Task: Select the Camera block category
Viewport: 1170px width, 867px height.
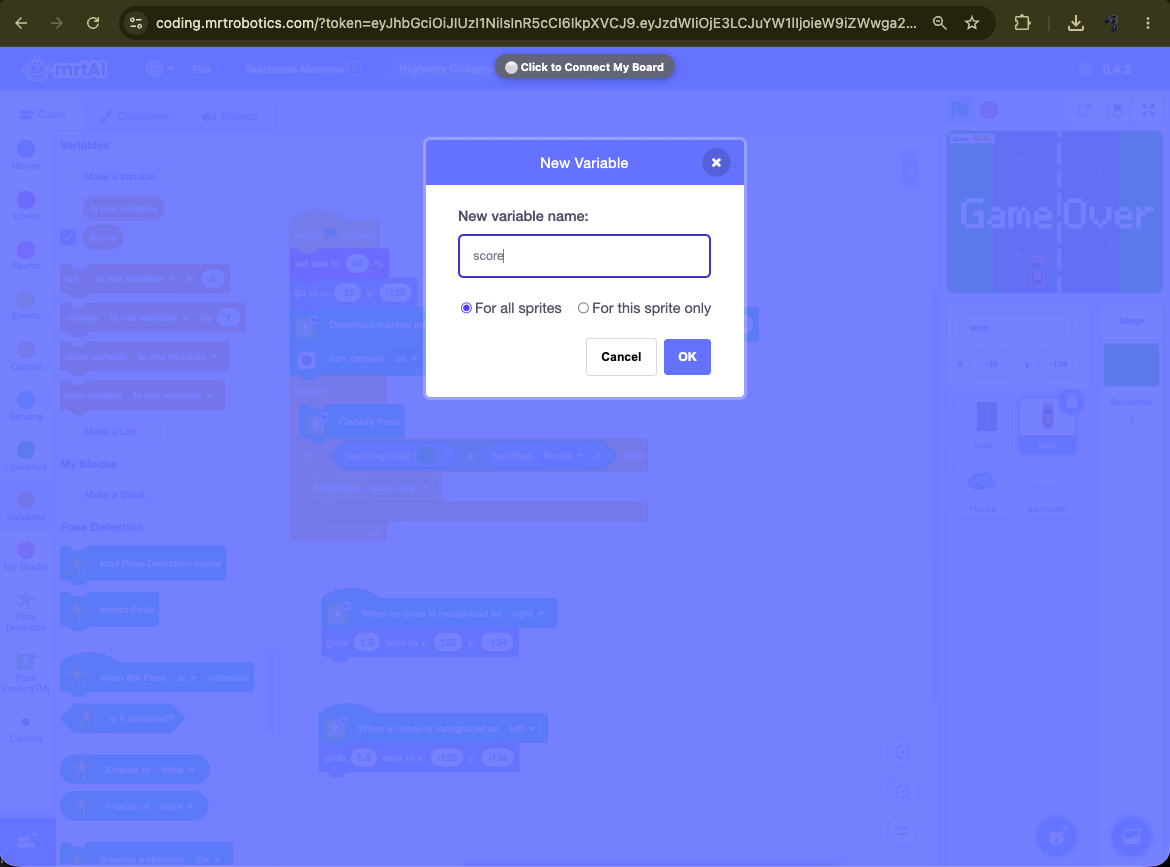Action: (x=26, y=730)
